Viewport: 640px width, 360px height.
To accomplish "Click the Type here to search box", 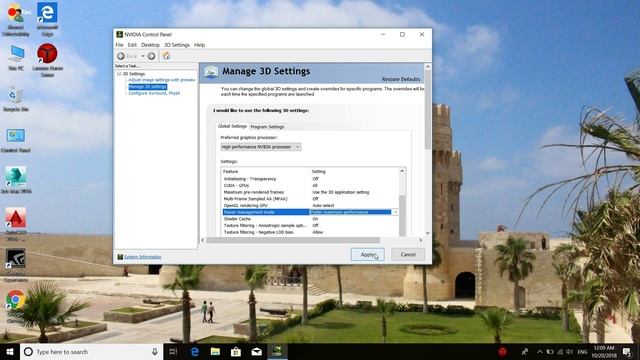I will (92, 351).
